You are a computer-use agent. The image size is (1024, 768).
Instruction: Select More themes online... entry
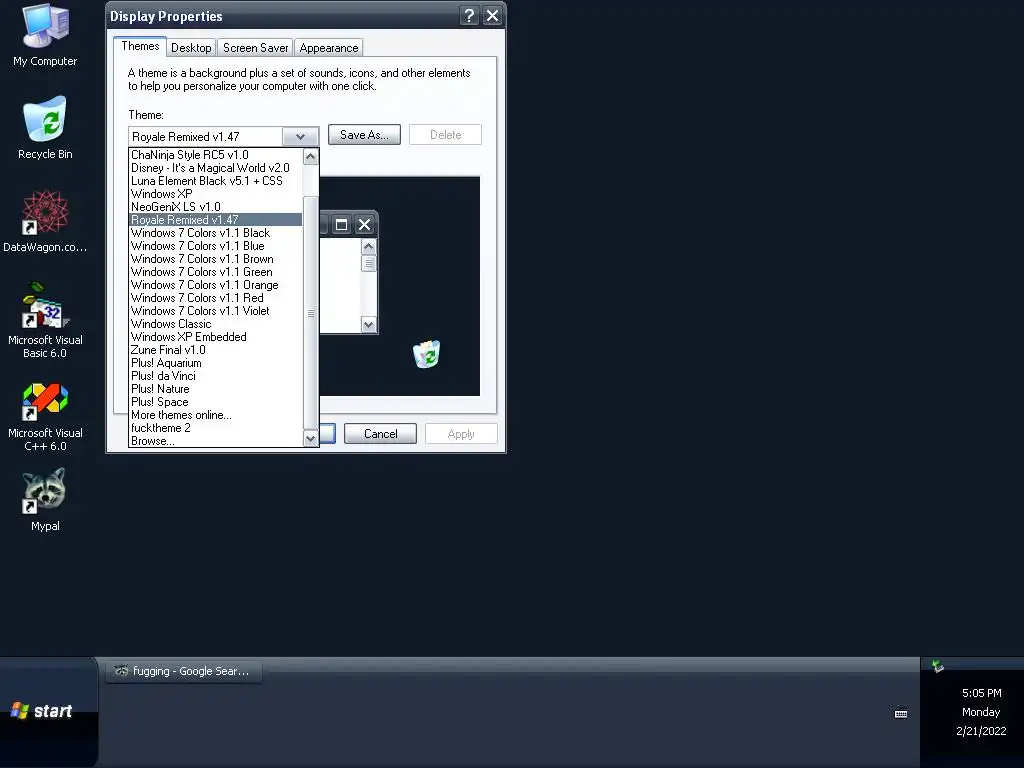coord(216,415)
